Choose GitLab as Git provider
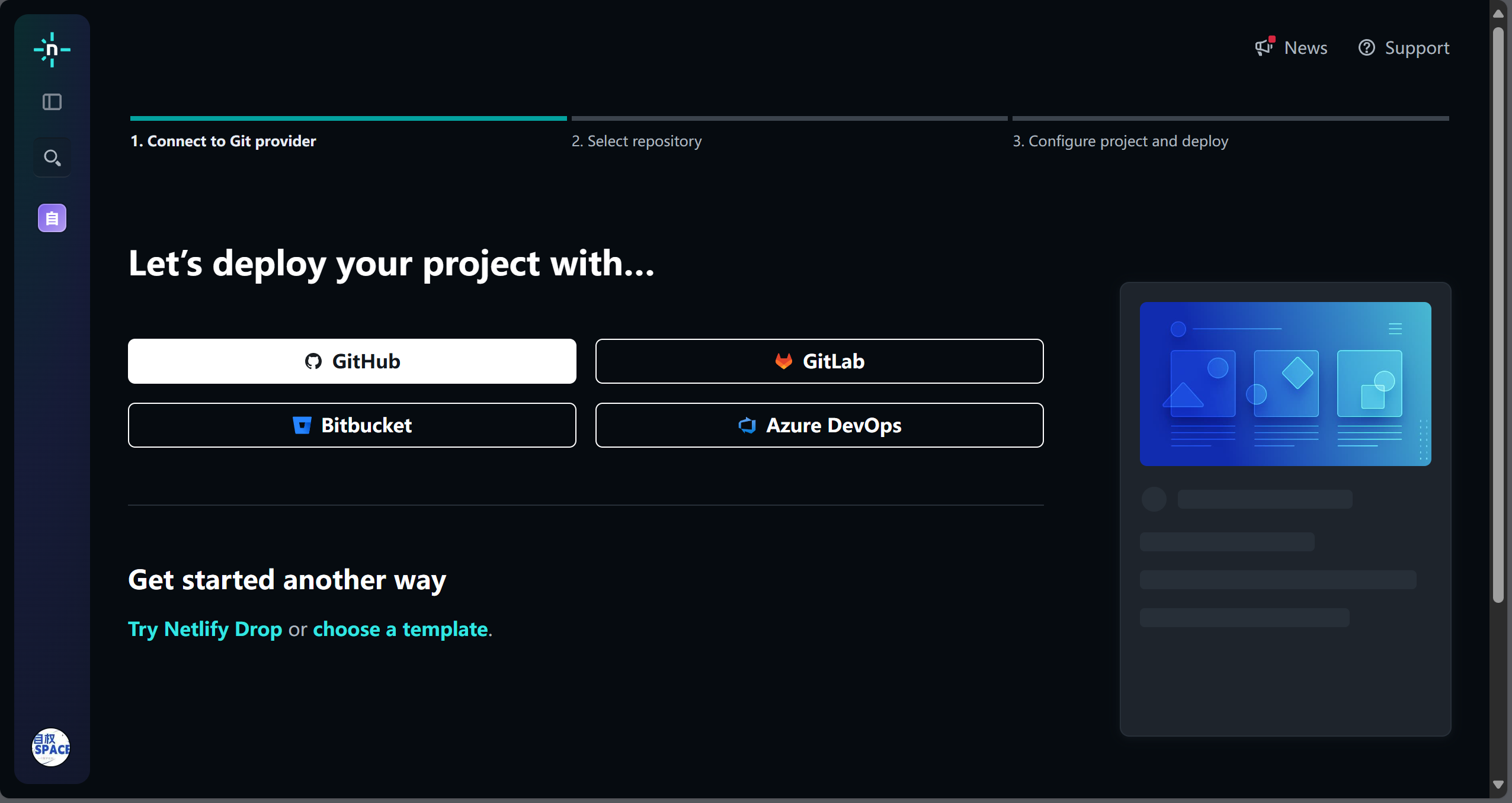Image resolution: width=1512 pixels, height=803 pixels. pos(819,361)
